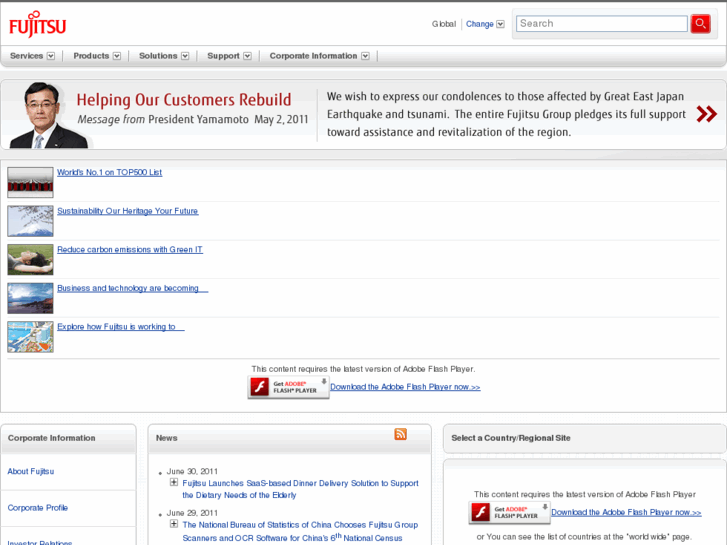Open Business and technology are becoming link
727x545 pixels.
tap(133, 288)
